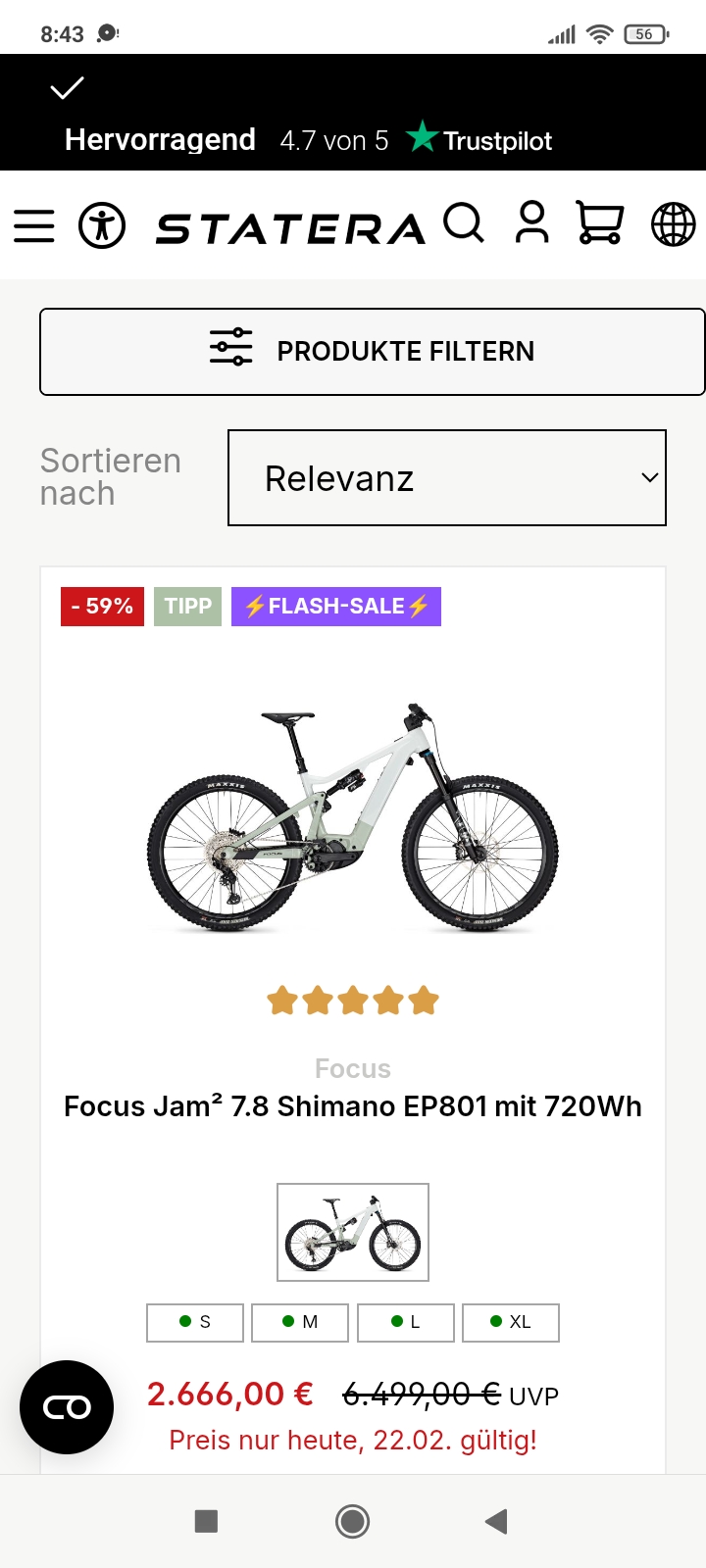Tap the search magnifier icon
Image resolution: width=706 pixels, height=1568 pixels.
(x=463, y=223)
